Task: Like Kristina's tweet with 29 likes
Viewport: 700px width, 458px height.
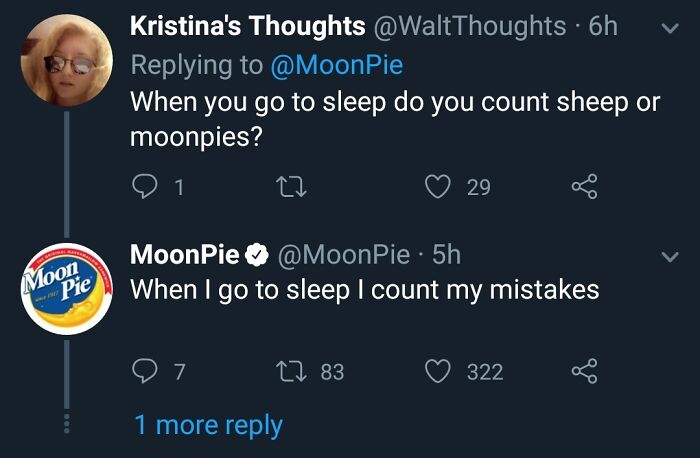Action: 437,187
